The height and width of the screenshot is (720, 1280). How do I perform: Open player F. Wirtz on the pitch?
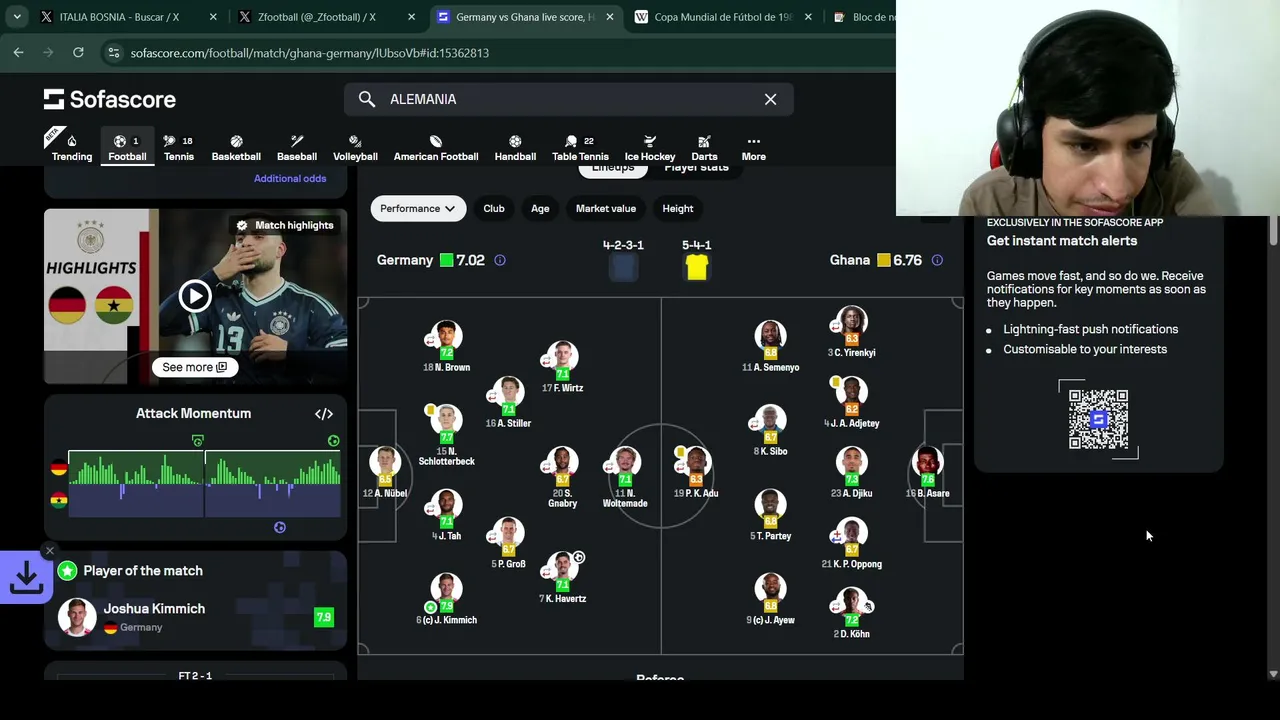[x=562, y=367]
